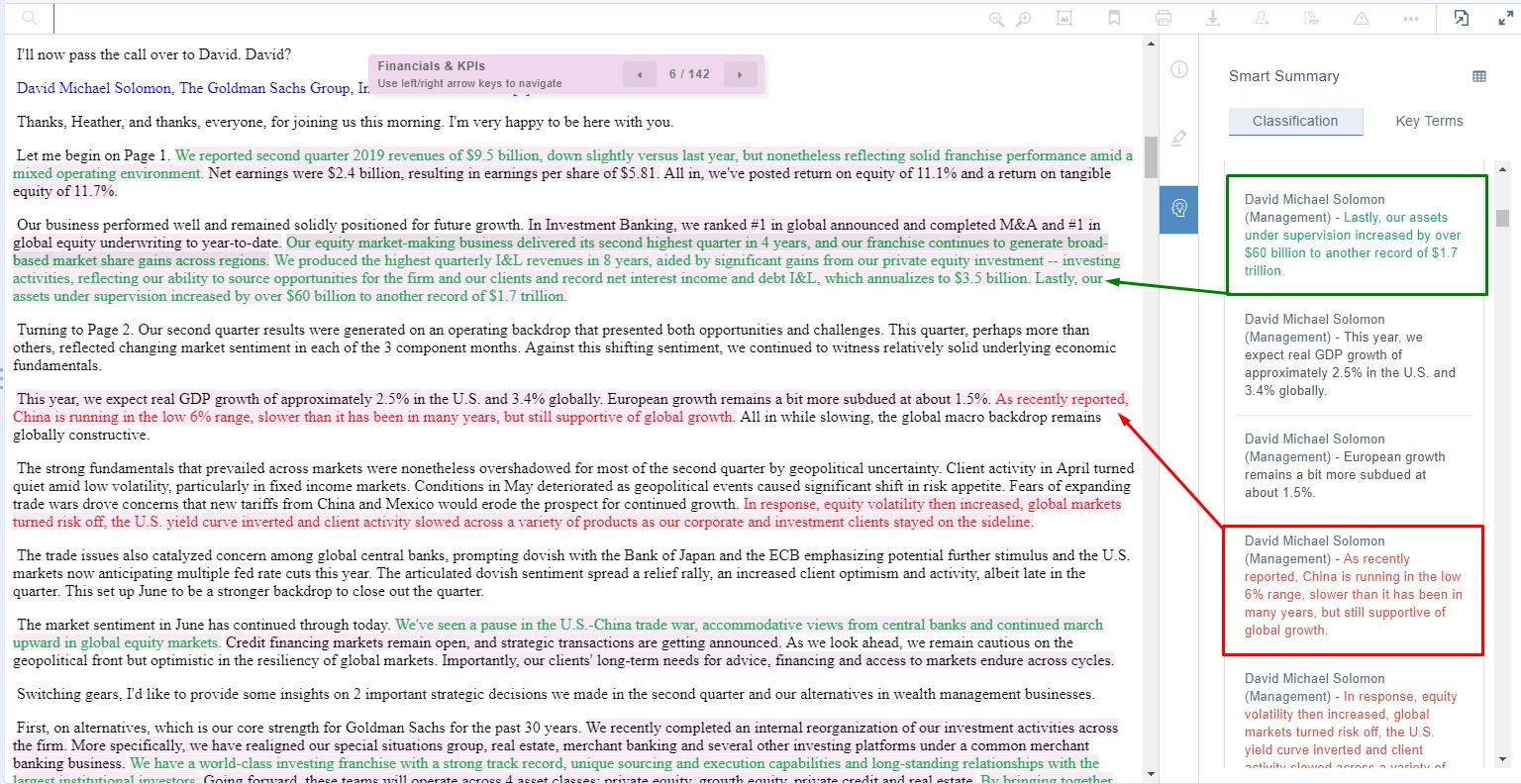Click sentence 'Our equity market-making business delivered'
This screenshot has height=784, width=1521.
click(x=560, y=251)
